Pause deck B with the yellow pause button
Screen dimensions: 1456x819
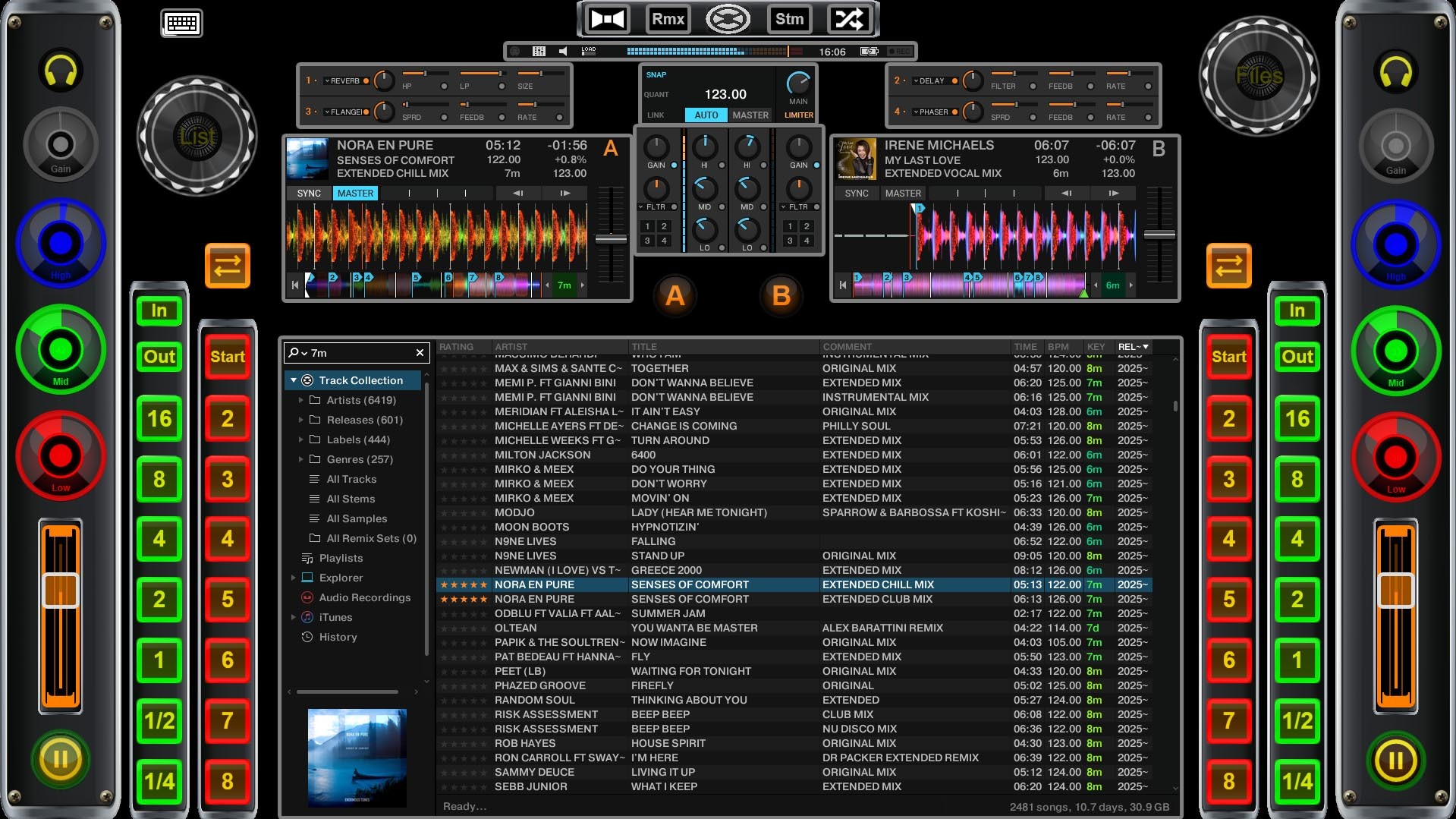pos(1396,760)
